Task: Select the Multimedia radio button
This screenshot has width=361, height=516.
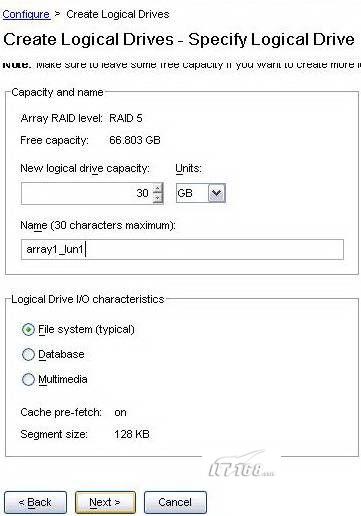Action: coord(28,379)
